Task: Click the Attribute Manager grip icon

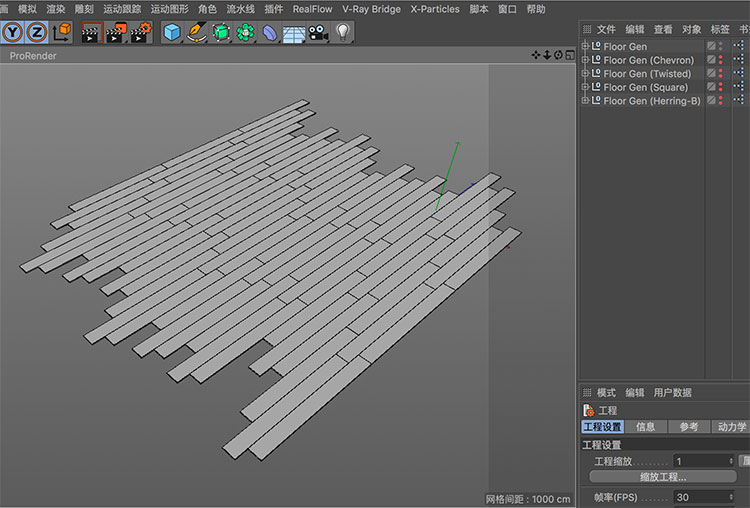Action: tap(587, 392)
